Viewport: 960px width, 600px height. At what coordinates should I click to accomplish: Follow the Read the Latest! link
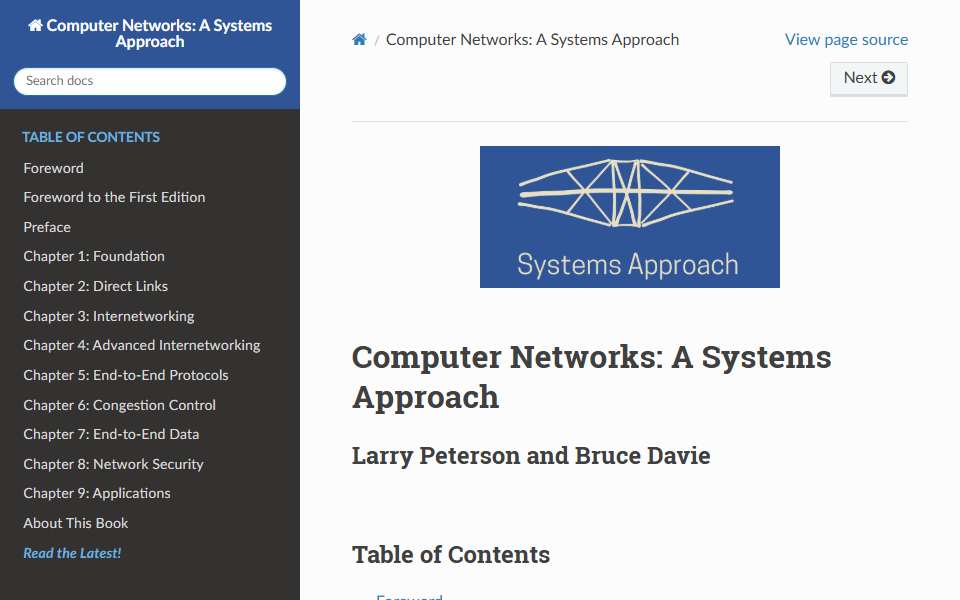(x=72, y=553)
